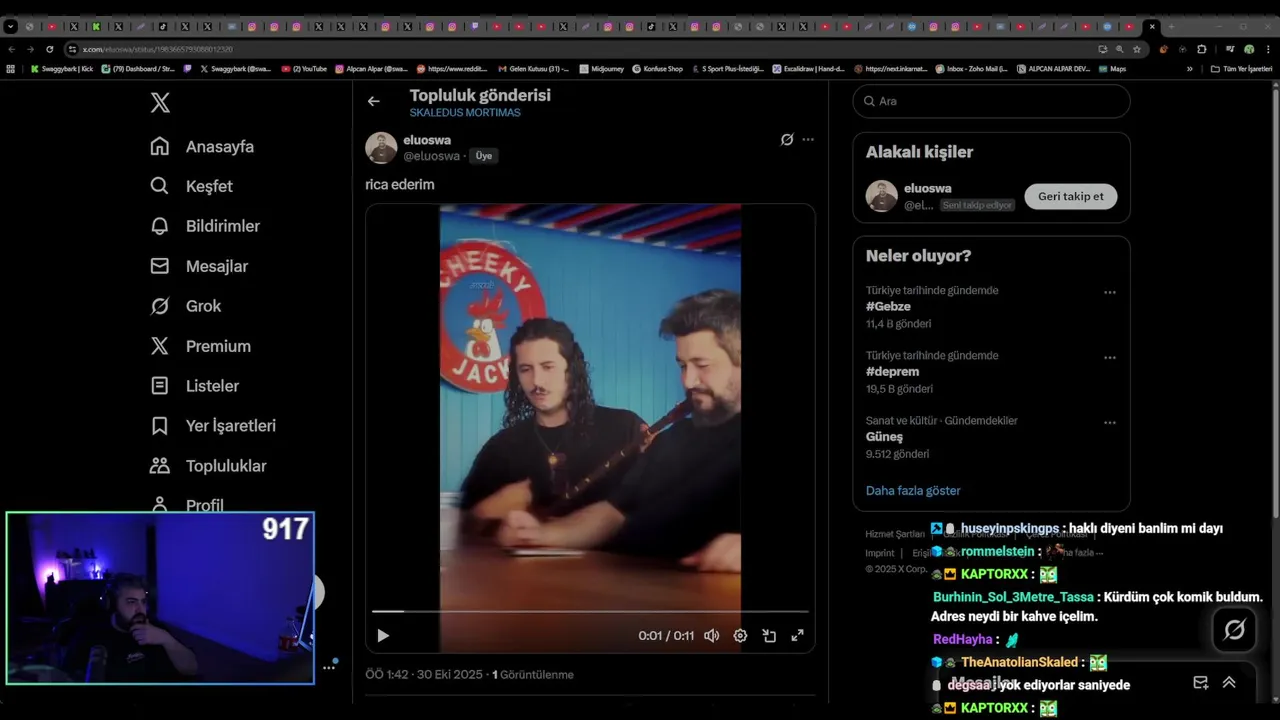Open the S Sport Plus bookmark
Viewport: 1280px width, 720px height.
point(728,69)
